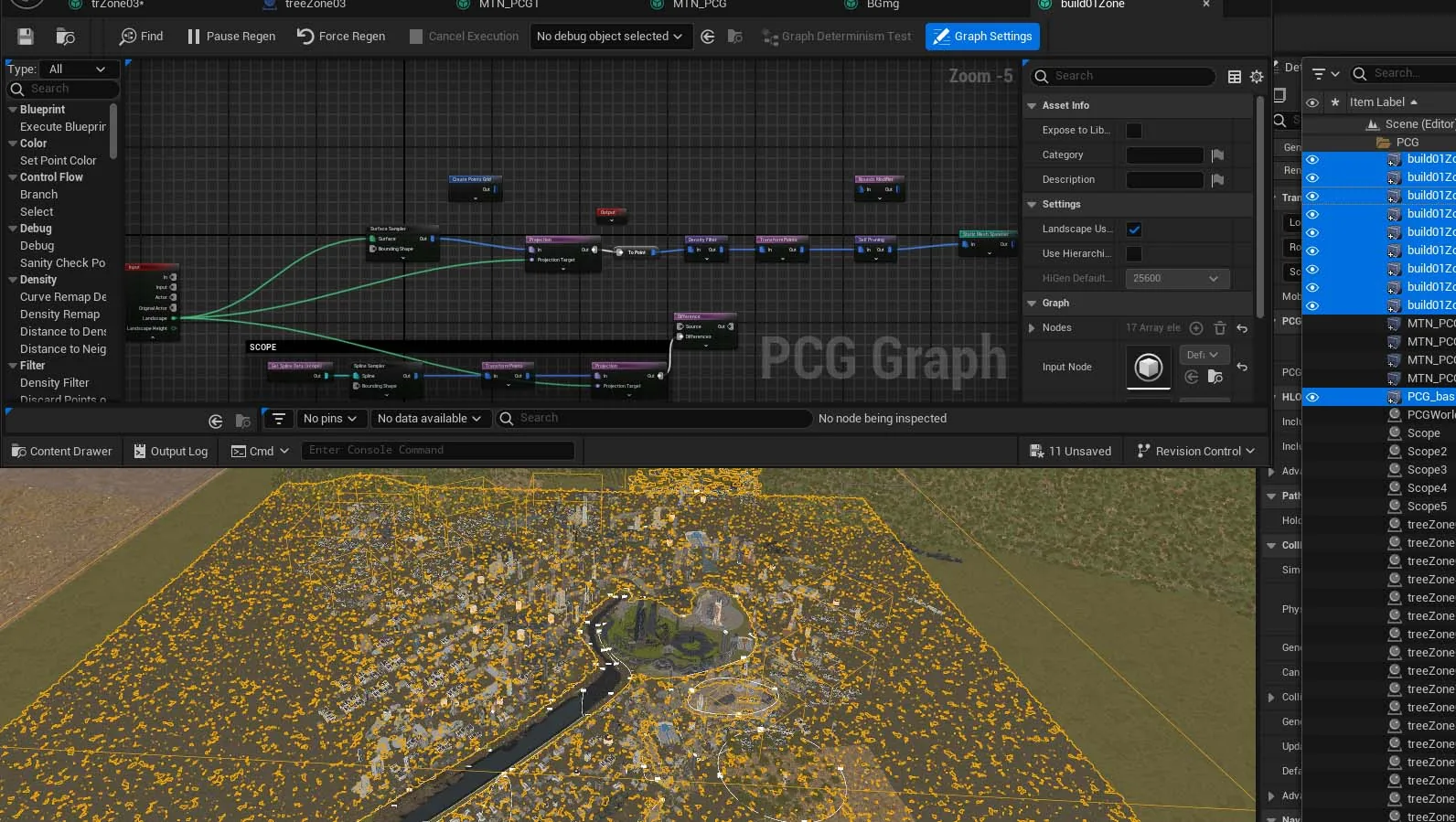Viewport: 1456px width, 822px height.
Task: Open details panel settings gear
Action: pos(1257,77)
